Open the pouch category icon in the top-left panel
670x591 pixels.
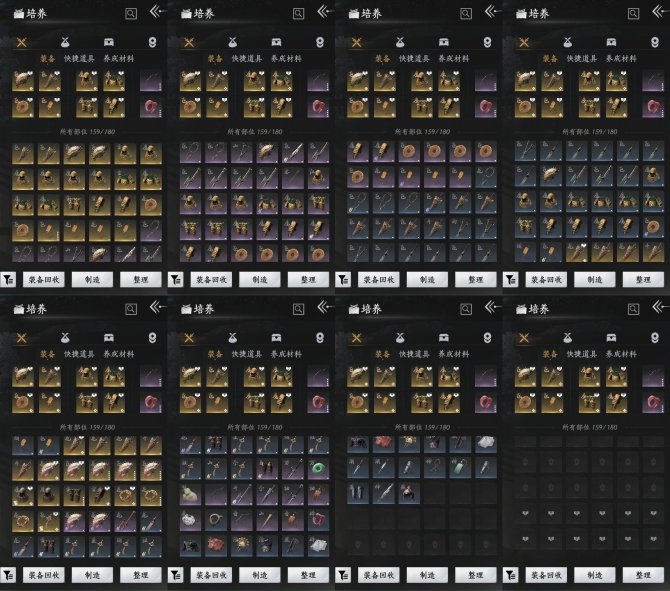(x=64, y=43)
